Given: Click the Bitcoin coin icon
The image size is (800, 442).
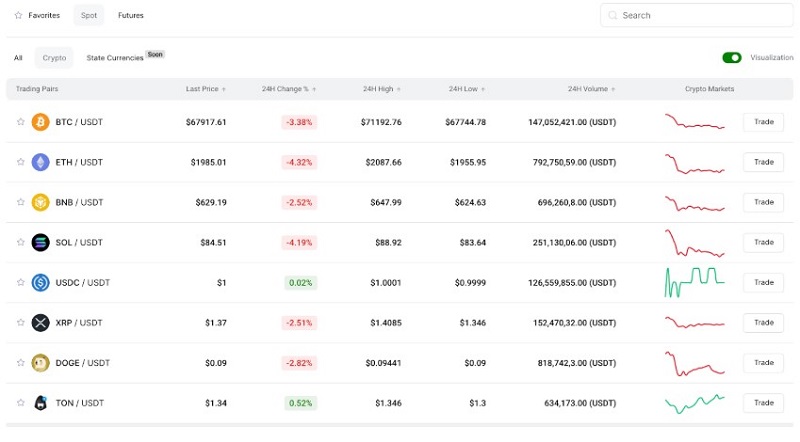Looking at the screenshot, I should point(40,122).
